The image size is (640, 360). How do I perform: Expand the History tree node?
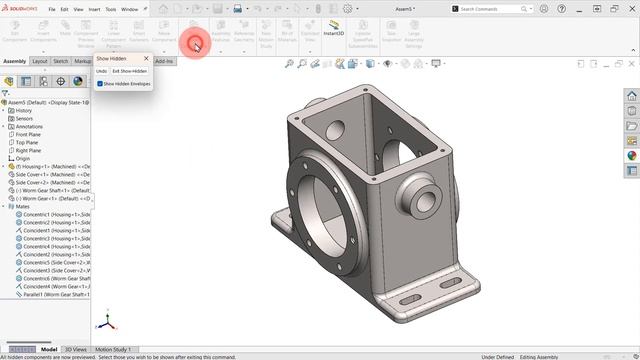3,111
